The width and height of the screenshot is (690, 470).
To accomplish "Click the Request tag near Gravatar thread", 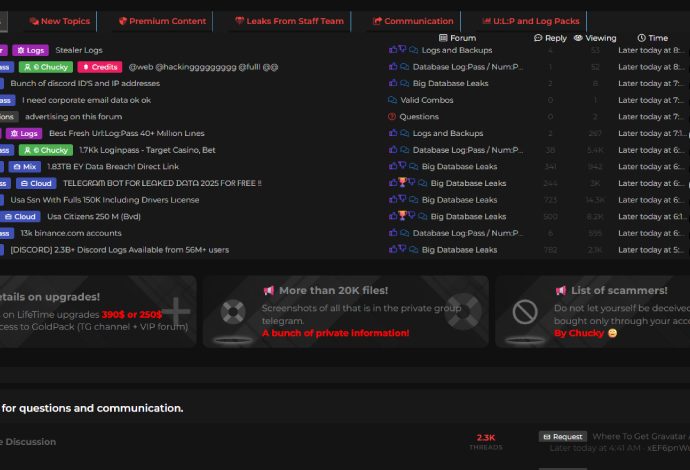I will [x=563, y=437].
